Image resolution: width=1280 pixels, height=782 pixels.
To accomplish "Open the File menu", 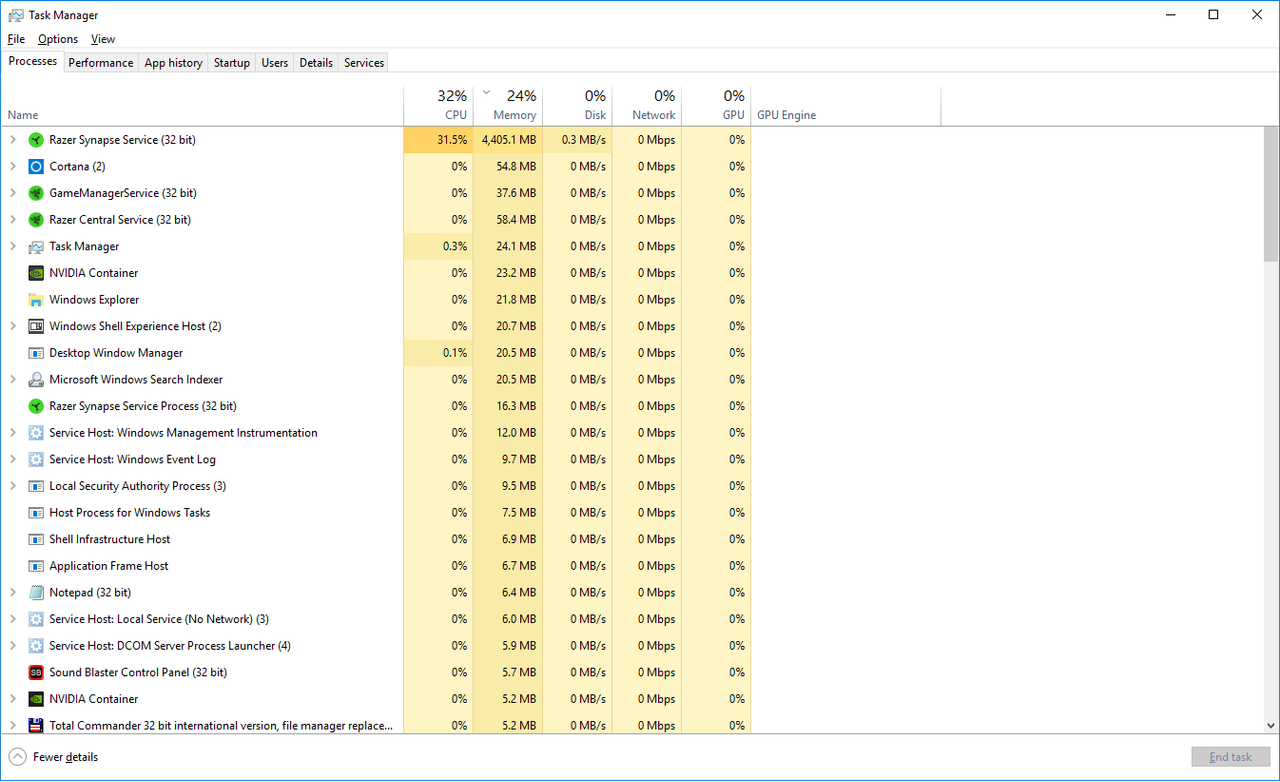I will coord(16,39).
